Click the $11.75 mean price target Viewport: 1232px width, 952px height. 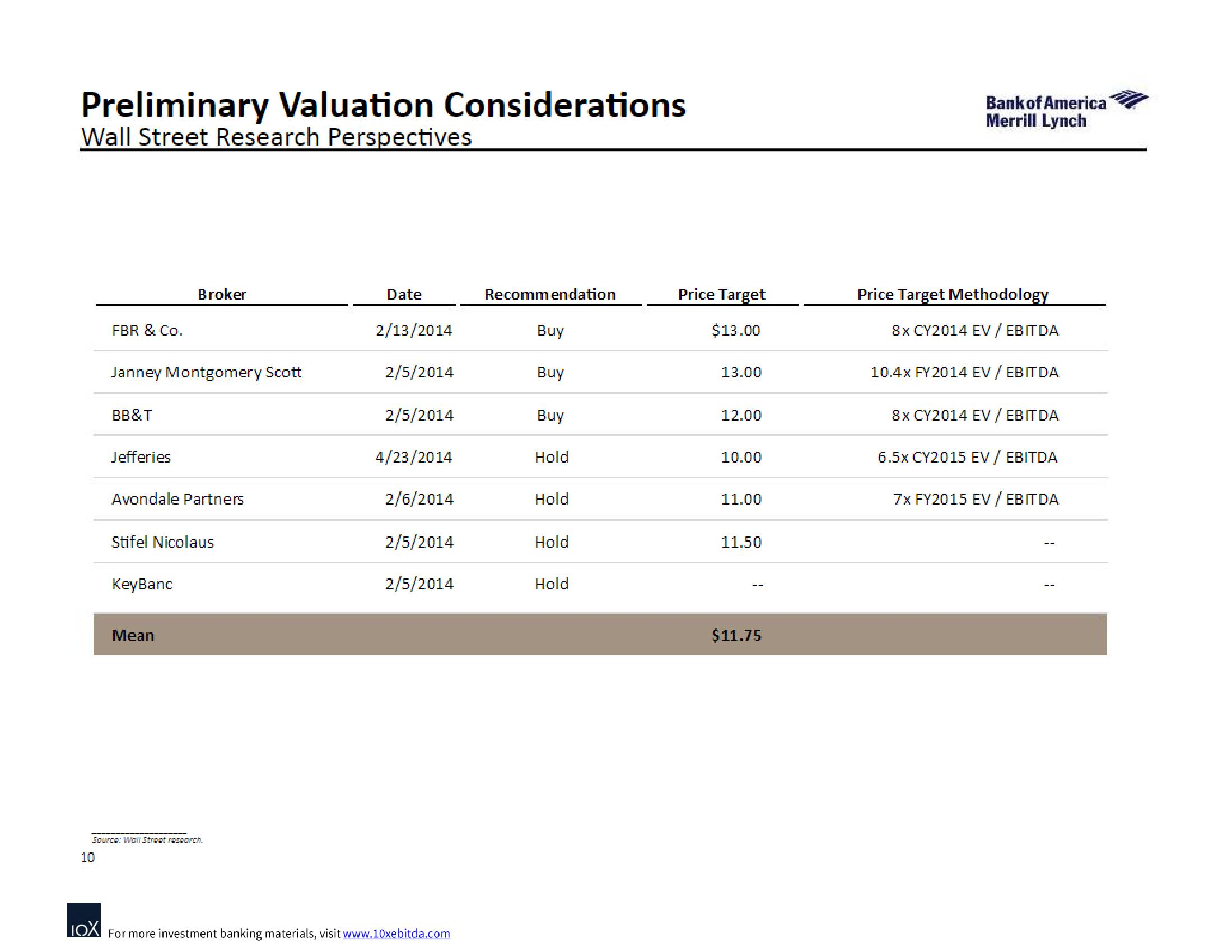[736, 635]
